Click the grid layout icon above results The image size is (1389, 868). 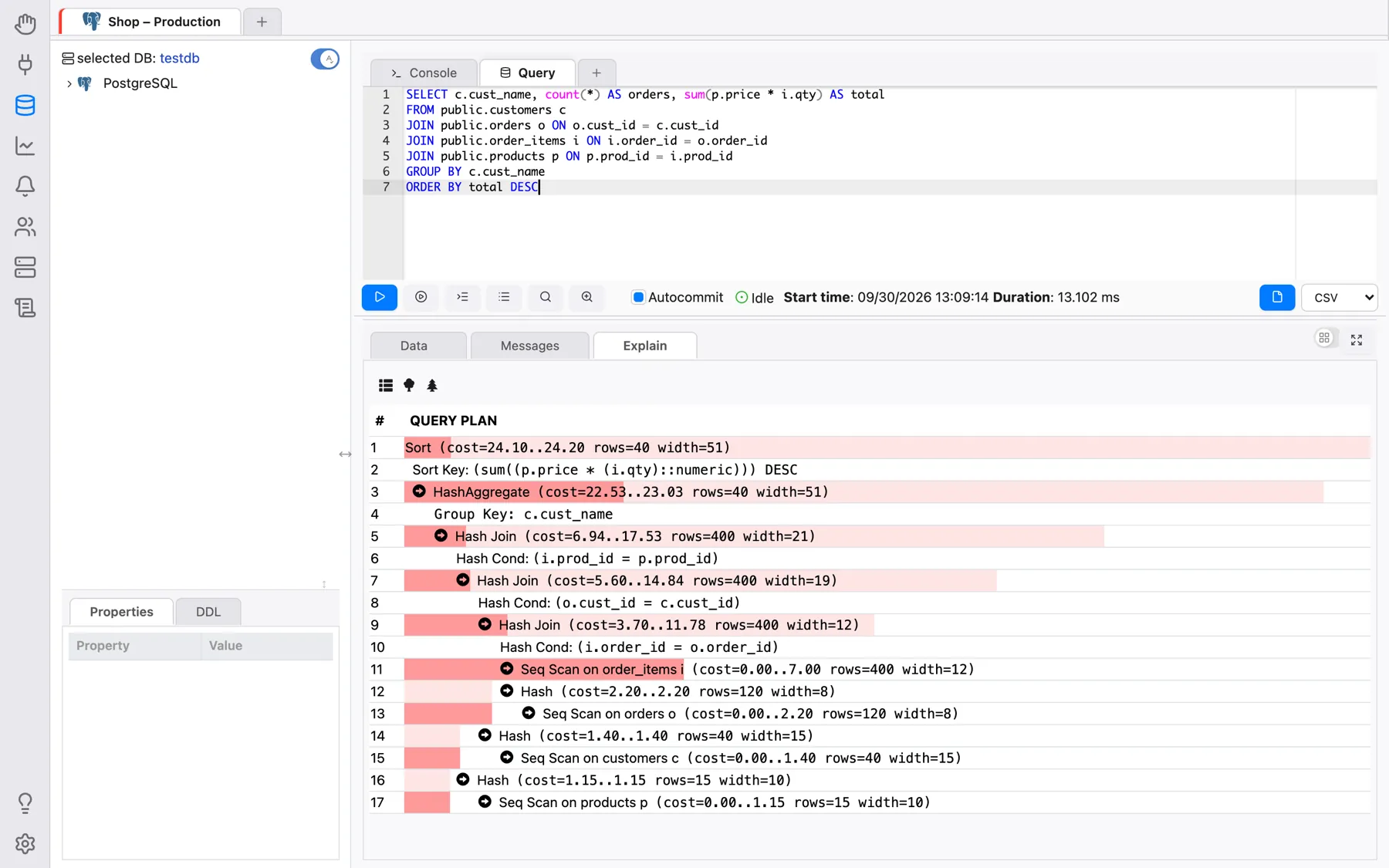pyautogui.click(x=1324, y=338)
